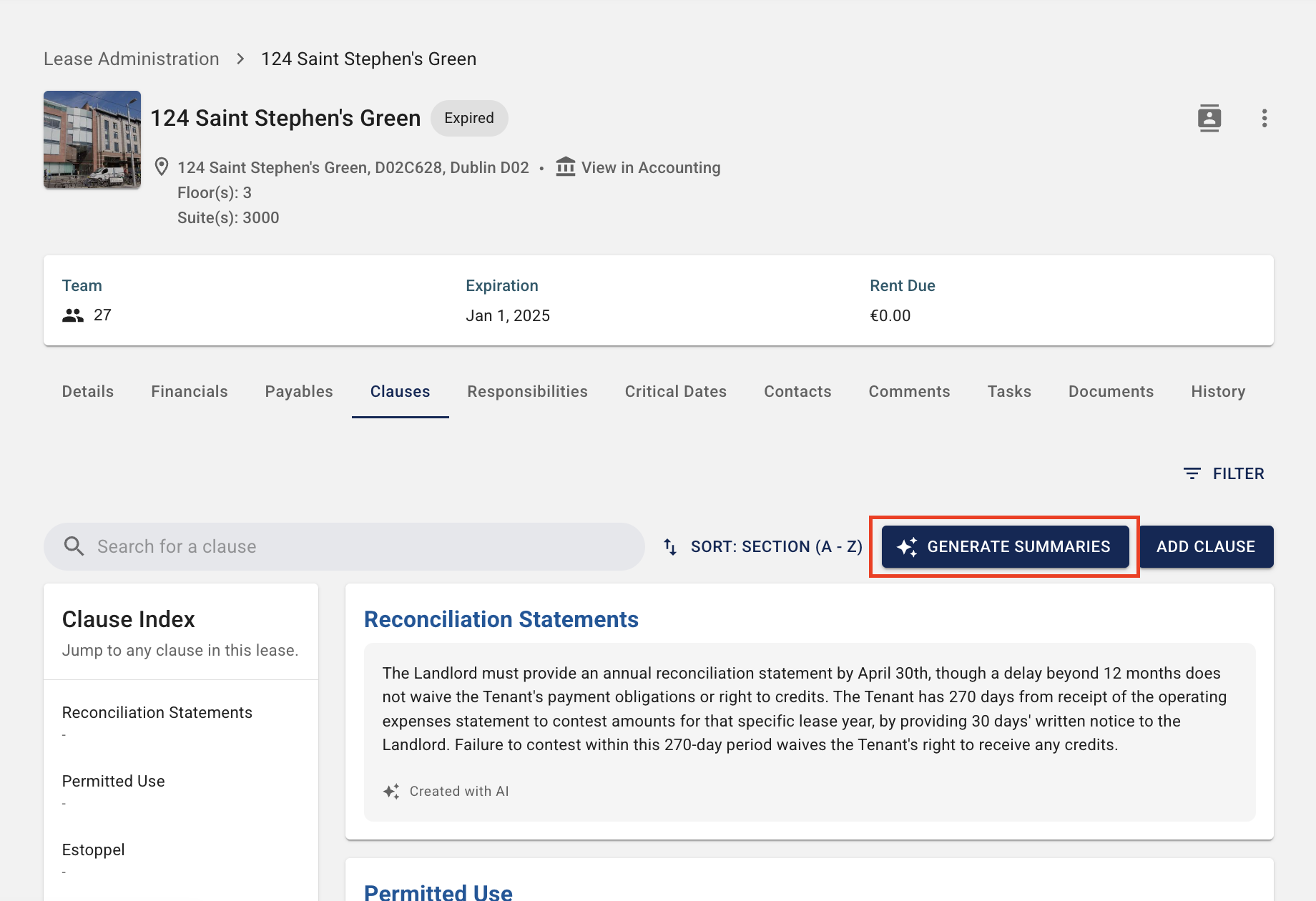The width and height of the screenshot is (1316, 901).
Task: Switch to the Financials tab
Action: coord(189,391)
